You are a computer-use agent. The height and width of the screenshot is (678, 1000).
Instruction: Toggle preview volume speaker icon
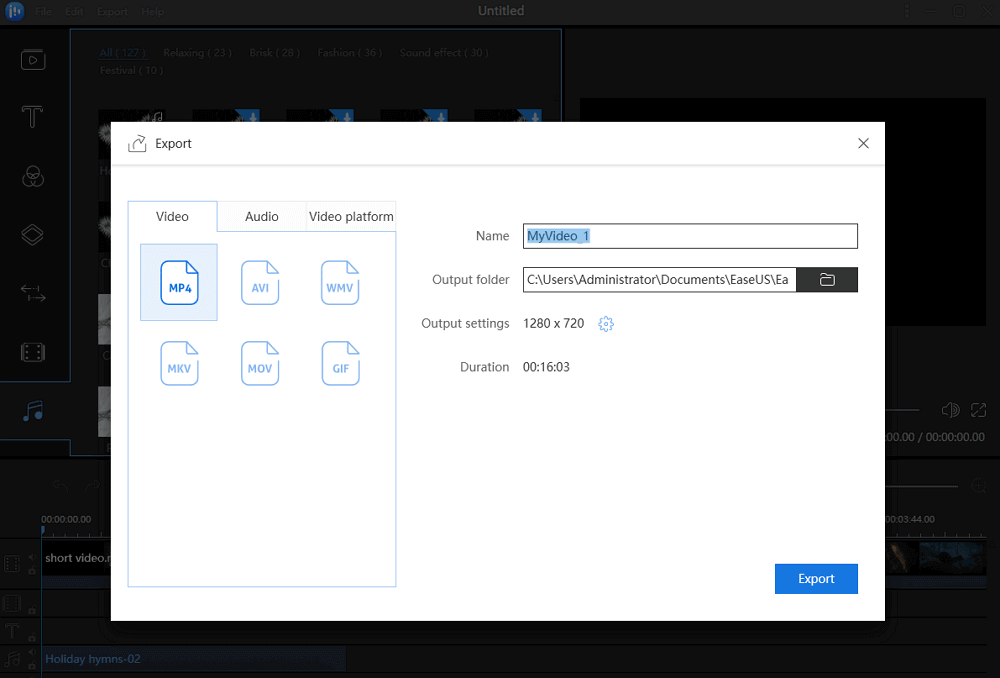coord(950,410)
